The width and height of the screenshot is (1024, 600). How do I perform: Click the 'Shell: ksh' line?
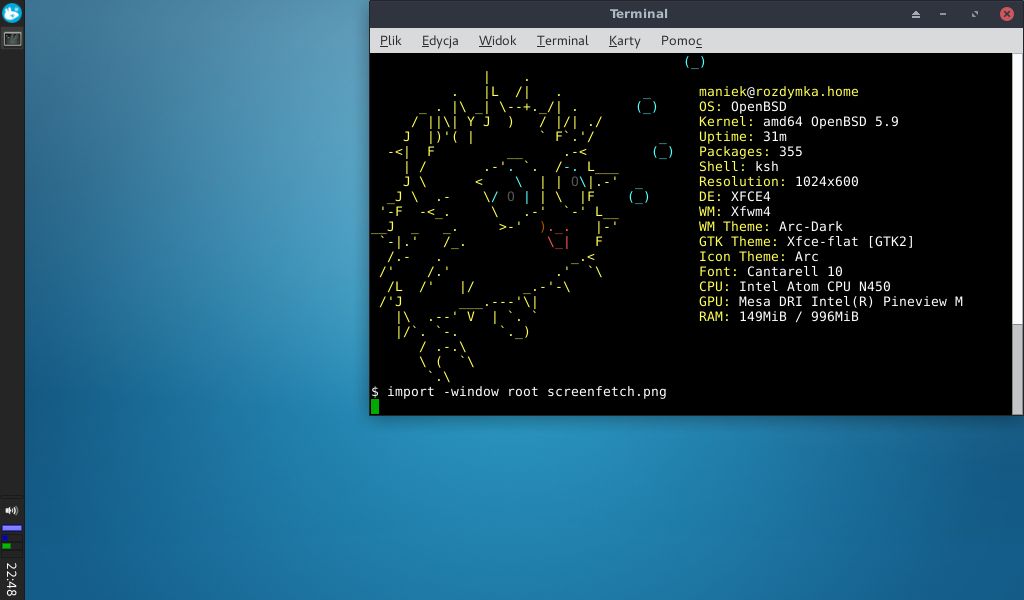pos(739,166)
